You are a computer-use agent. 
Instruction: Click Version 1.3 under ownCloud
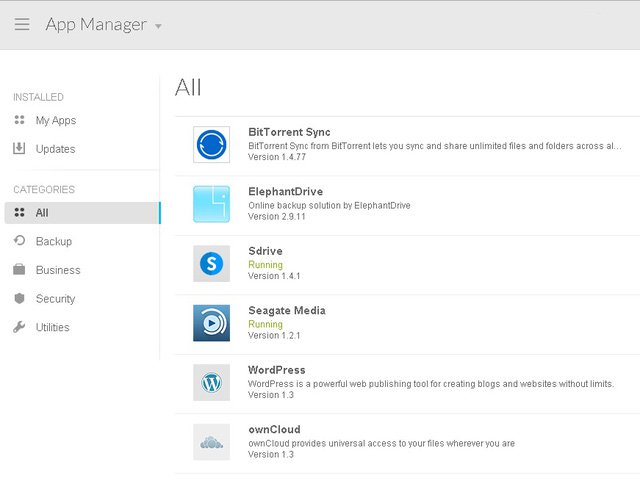[271, 454]
